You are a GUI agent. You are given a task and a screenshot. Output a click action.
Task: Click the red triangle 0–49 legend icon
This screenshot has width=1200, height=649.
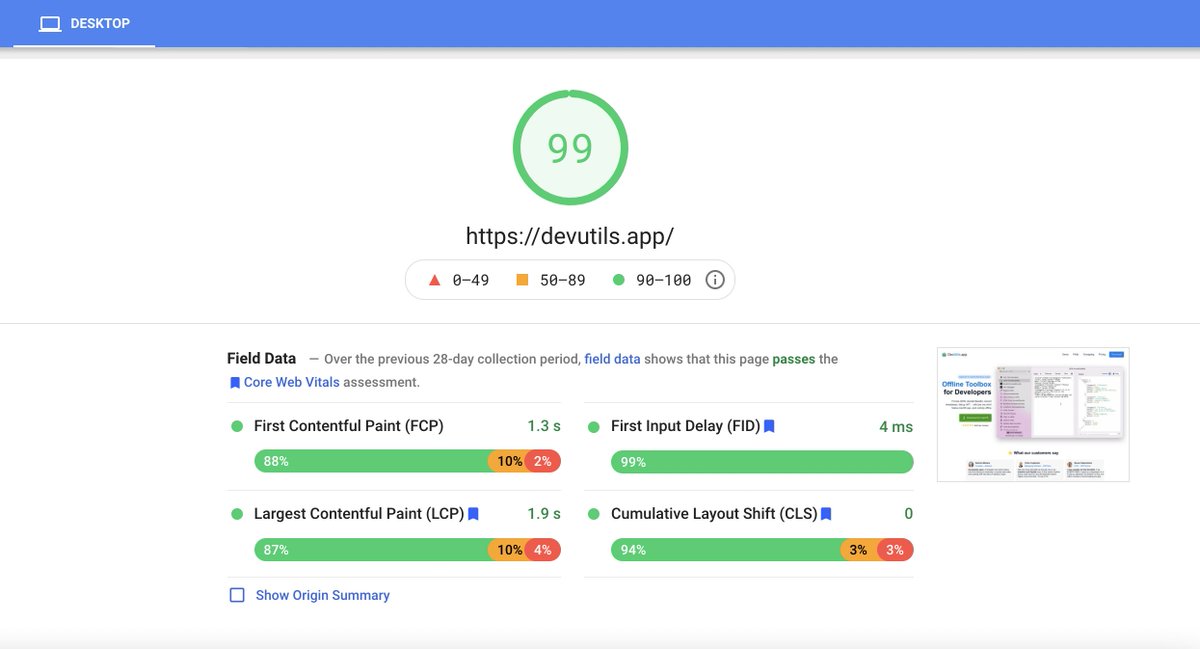click(x=434, y=280)
